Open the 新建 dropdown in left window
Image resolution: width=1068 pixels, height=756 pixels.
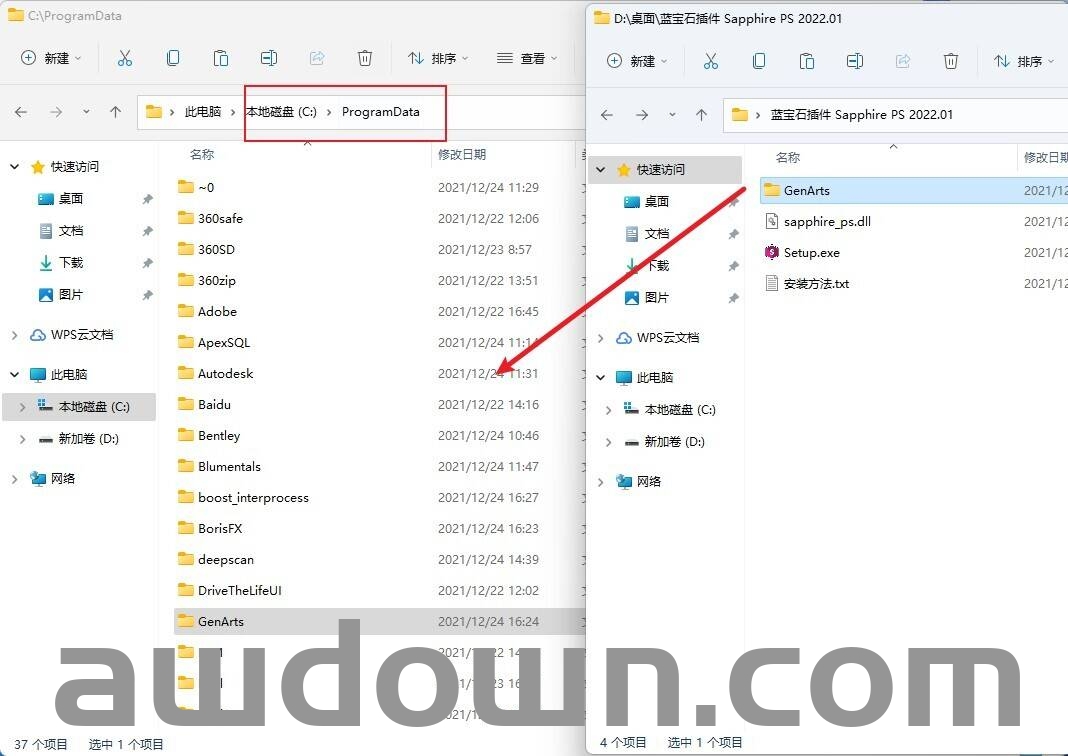52,58
